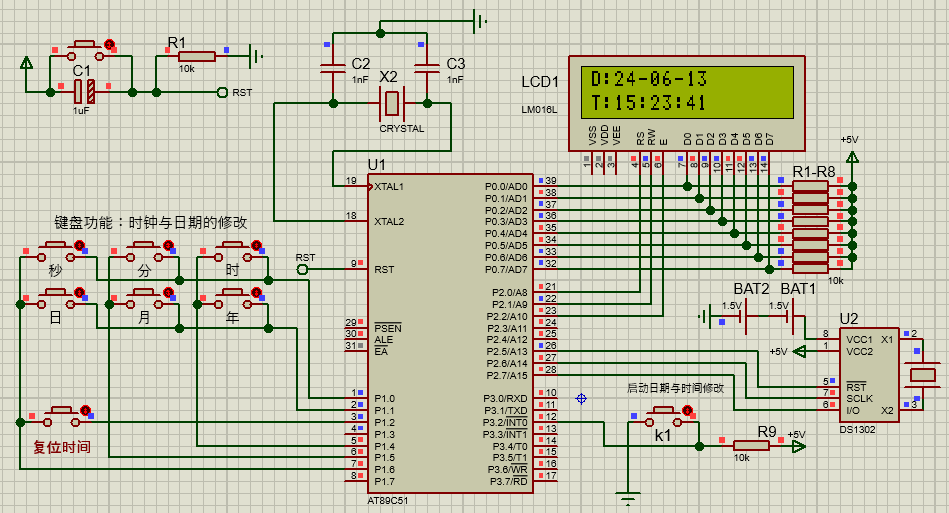Image resolution: width=949 pixels, height=513 pixels.
Task: Click the SCLK pin label on DS1302
Action: coord(859,399)
